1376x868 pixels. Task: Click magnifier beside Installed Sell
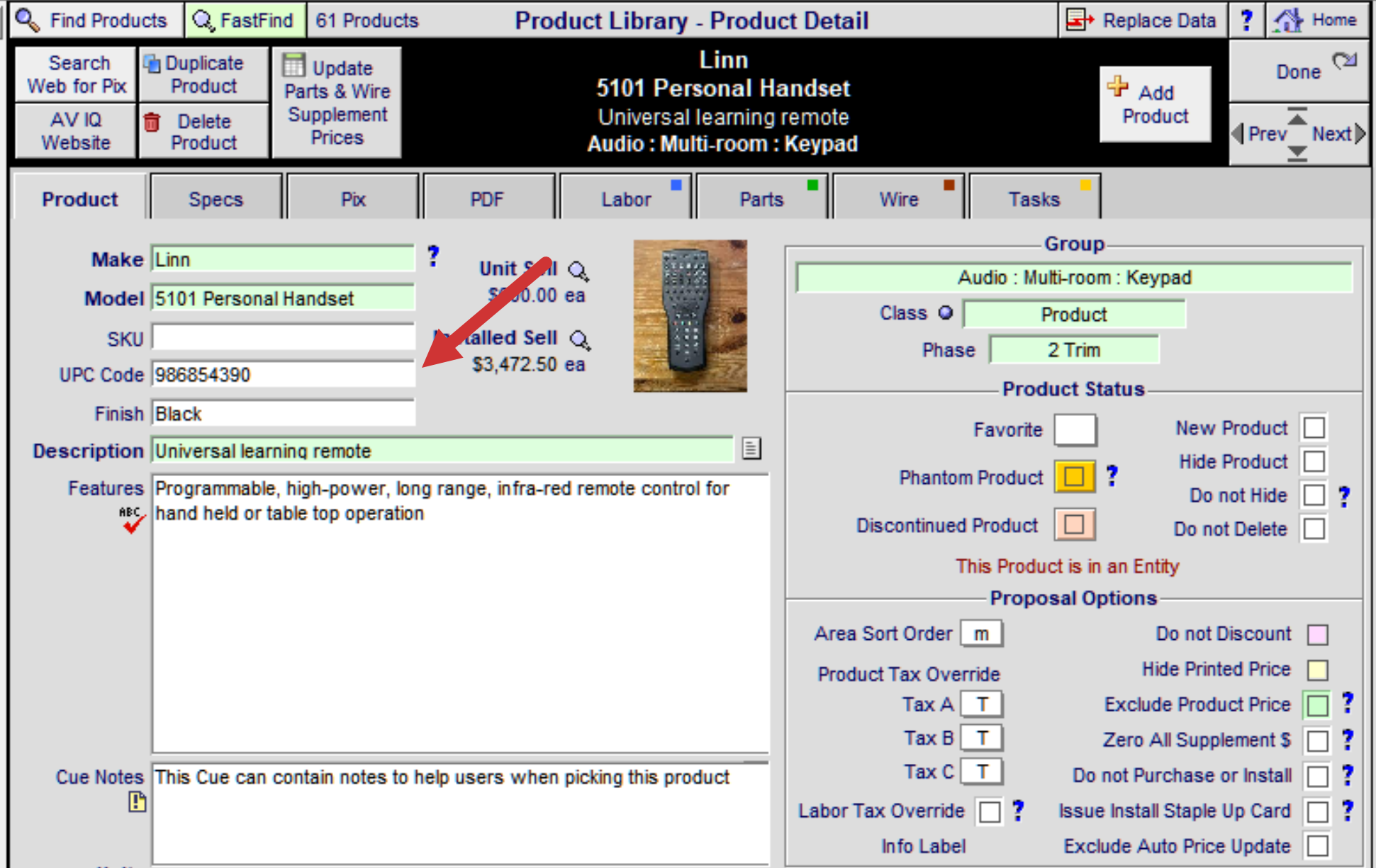(x=581, y=340)
